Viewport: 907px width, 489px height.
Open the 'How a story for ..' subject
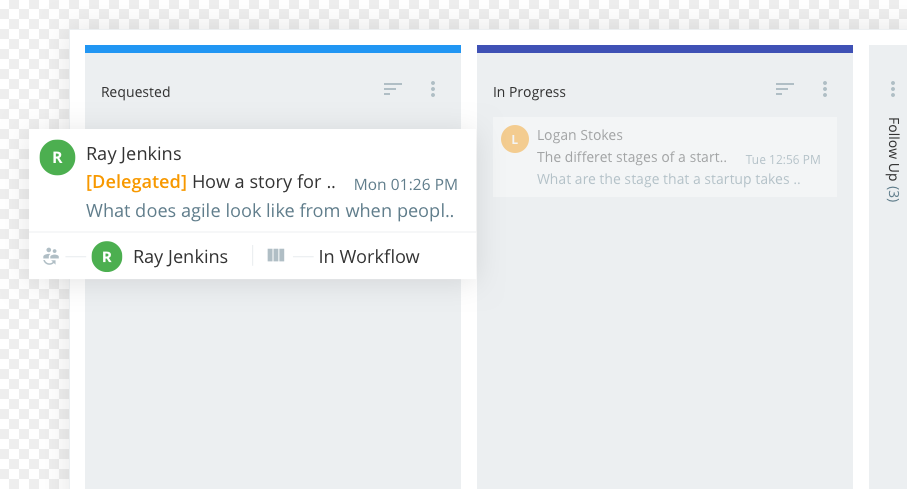pos(263,182)
